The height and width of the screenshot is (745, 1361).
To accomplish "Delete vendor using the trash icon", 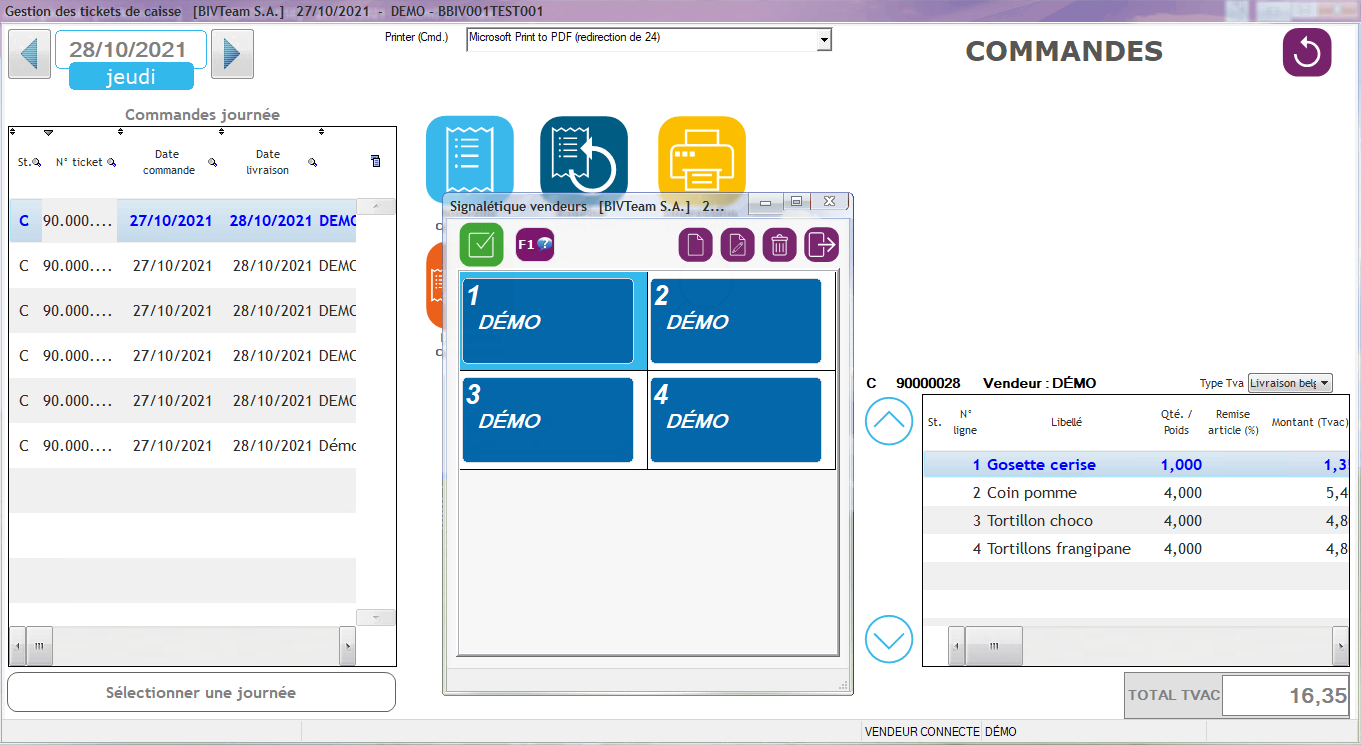I will pos(779,244).
